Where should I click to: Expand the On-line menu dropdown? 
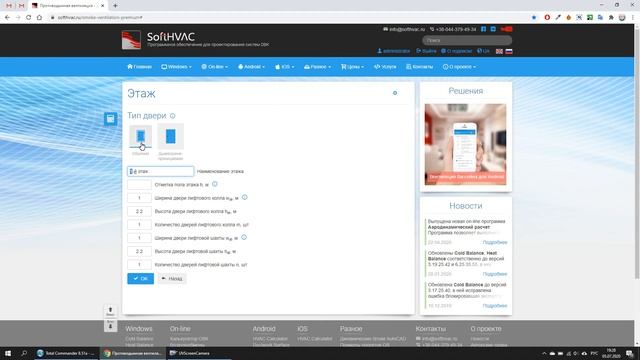[215, 67]
